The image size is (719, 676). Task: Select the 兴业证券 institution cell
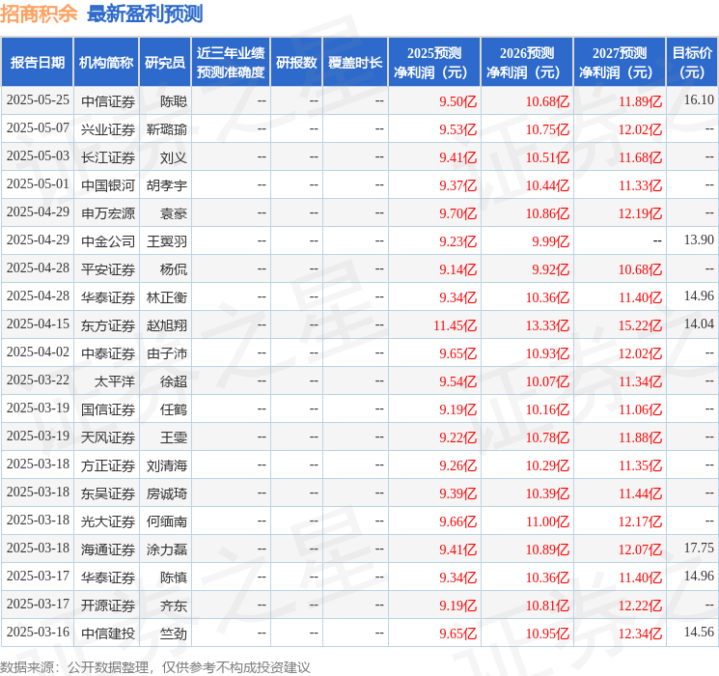tap(108, 129)
